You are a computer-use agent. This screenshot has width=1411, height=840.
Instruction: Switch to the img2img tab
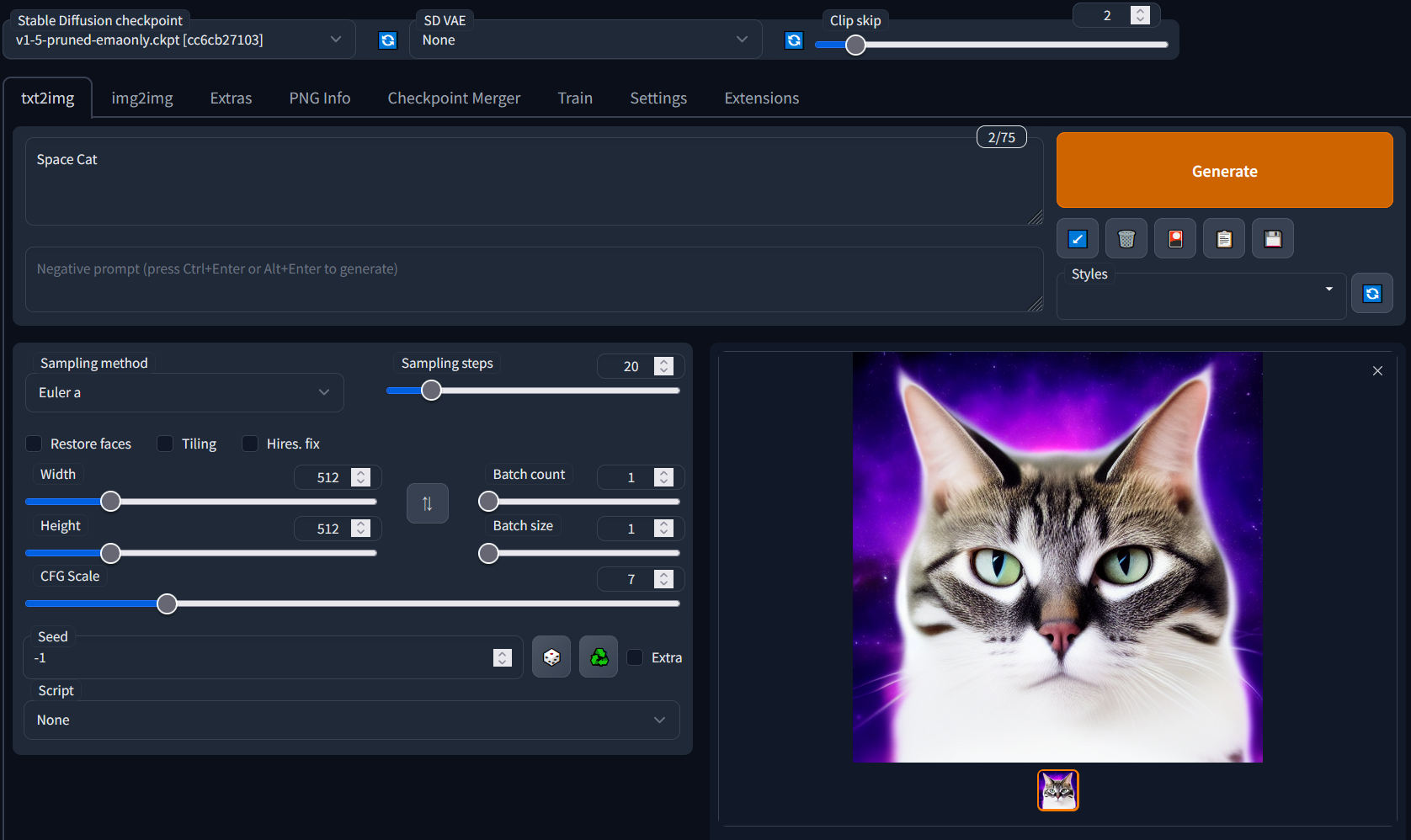click(141, 98)
